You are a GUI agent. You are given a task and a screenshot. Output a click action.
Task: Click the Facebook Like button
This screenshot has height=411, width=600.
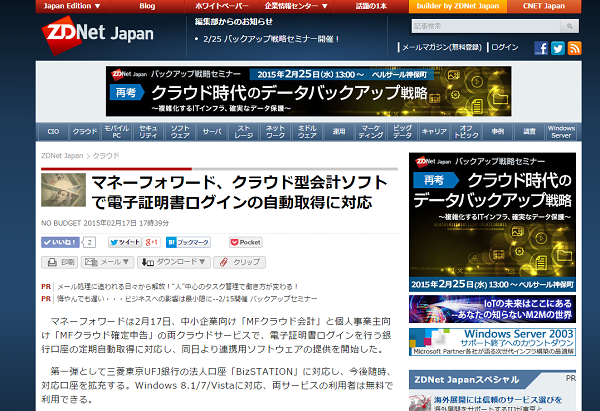pyautogui.click(x=60, y=242)
